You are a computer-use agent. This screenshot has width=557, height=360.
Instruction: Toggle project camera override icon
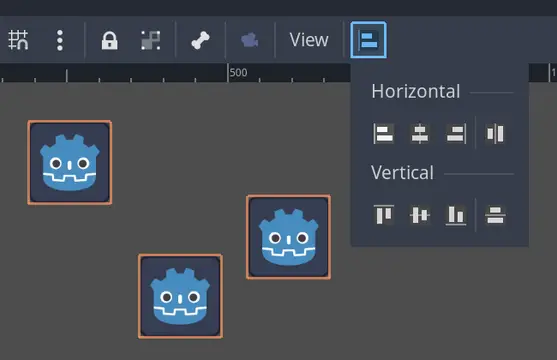250,40
